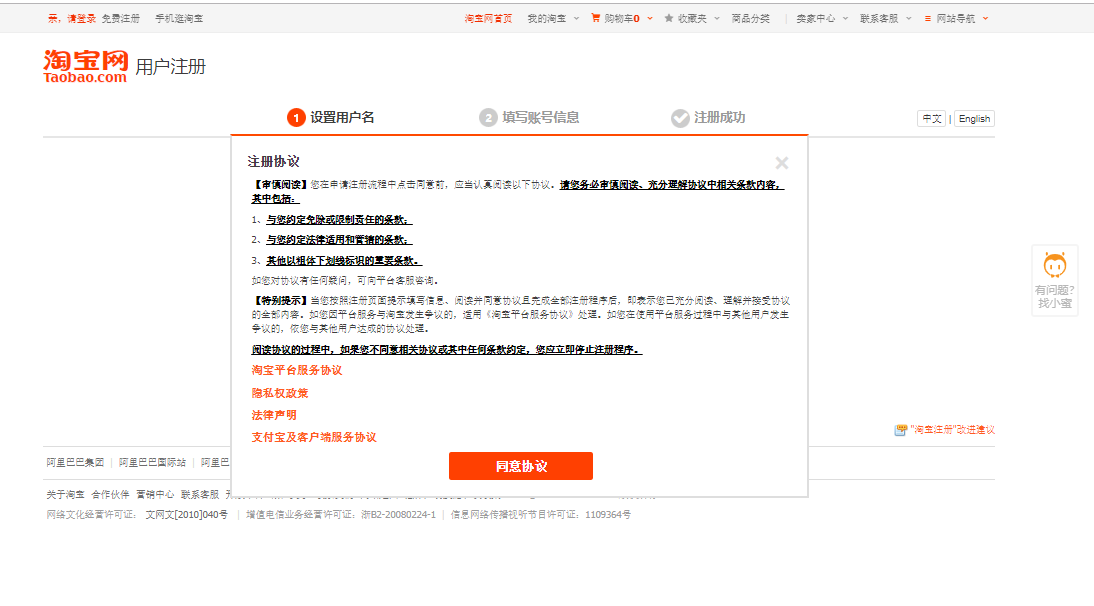
Task: Click 合作伙伴 footer link
Action: 110,494
